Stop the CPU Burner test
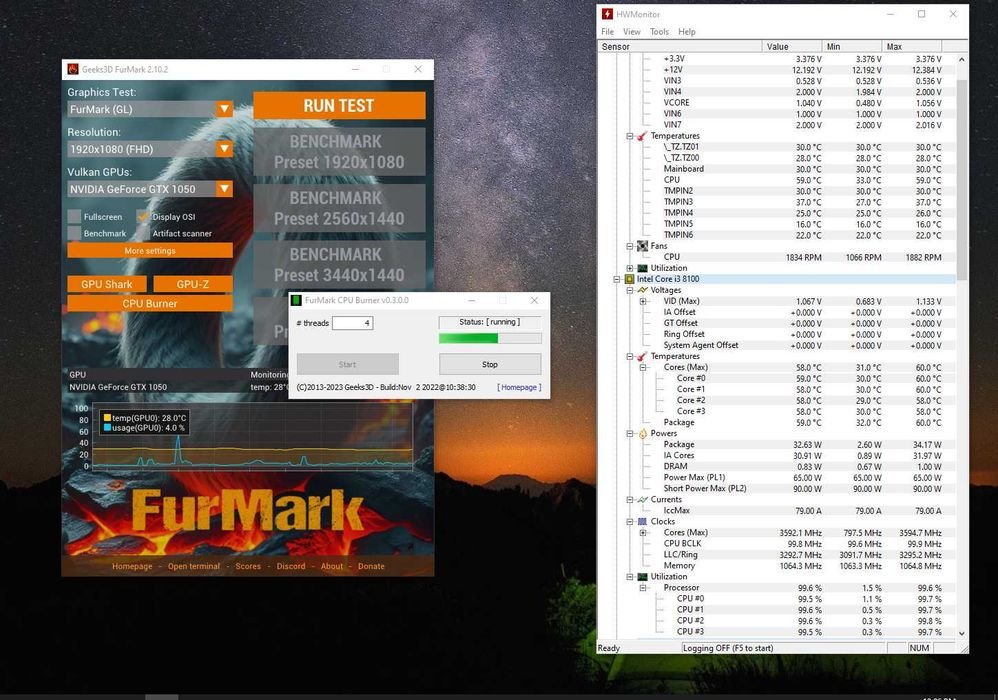The width and height of the screenshot is (998, 700). click(490, 365)
